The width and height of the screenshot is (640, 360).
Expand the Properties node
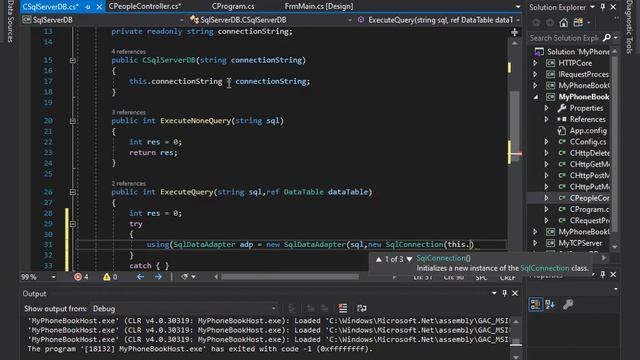click(x=547, y=108)
